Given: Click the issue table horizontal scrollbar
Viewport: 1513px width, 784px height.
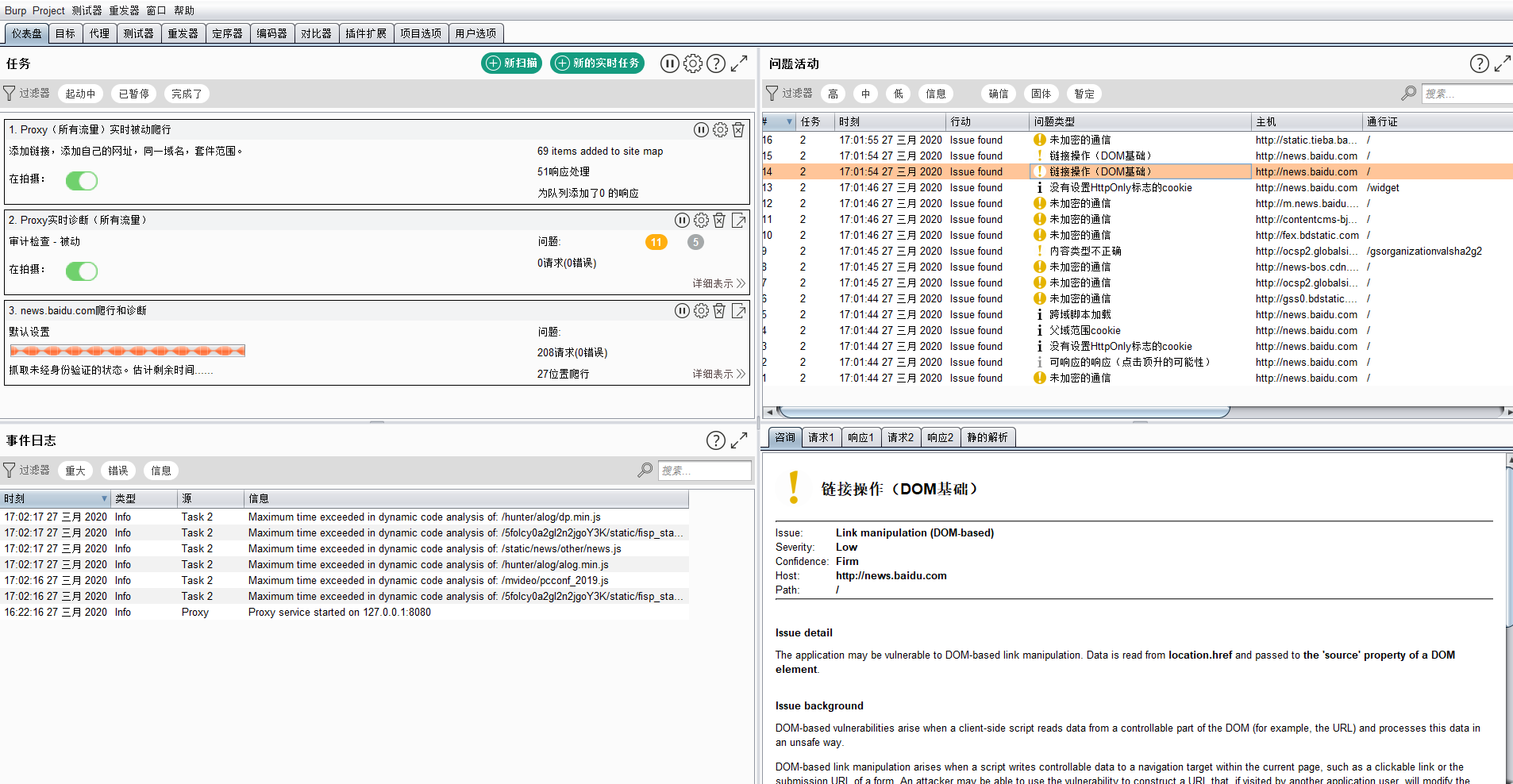Looking at the screenshot, I should (x=1003, y=412).
